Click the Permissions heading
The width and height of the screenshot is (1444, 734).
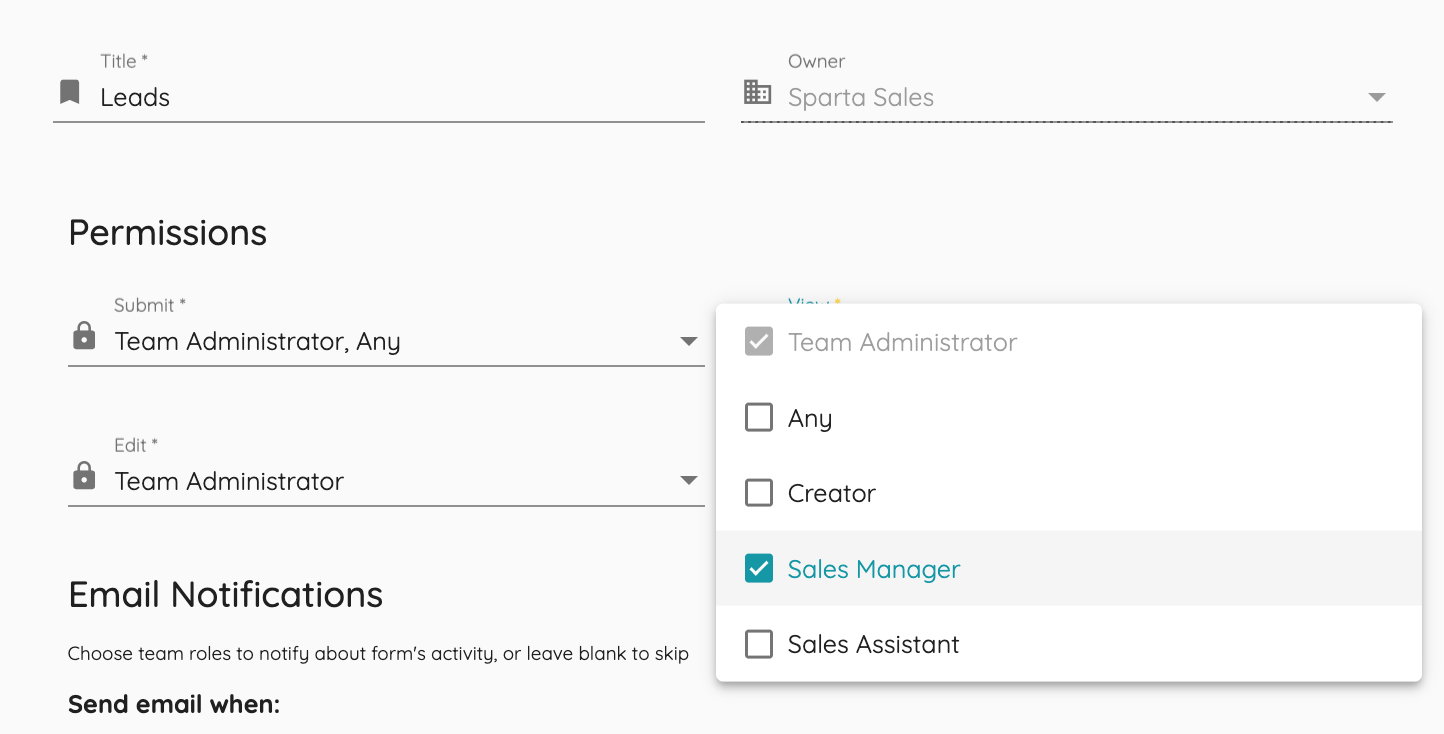pyautogui.click(x=168, y=233)
